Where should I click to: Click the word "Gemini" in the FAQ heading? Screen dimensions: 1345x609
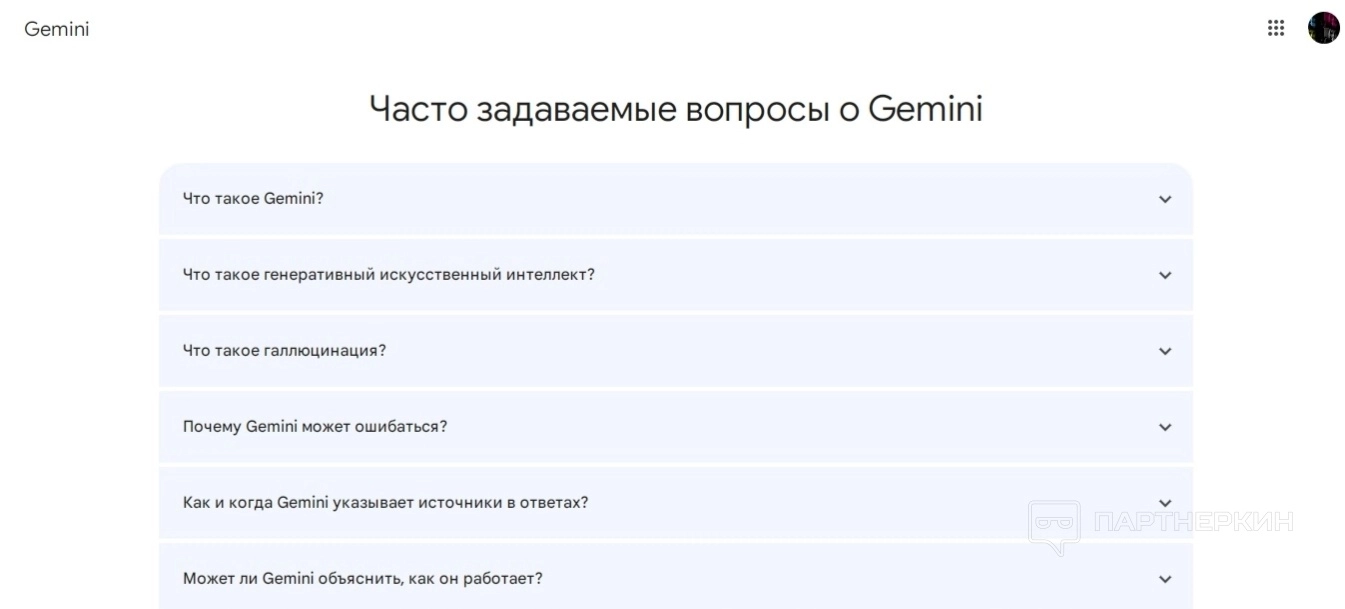(x=925, y=109)
